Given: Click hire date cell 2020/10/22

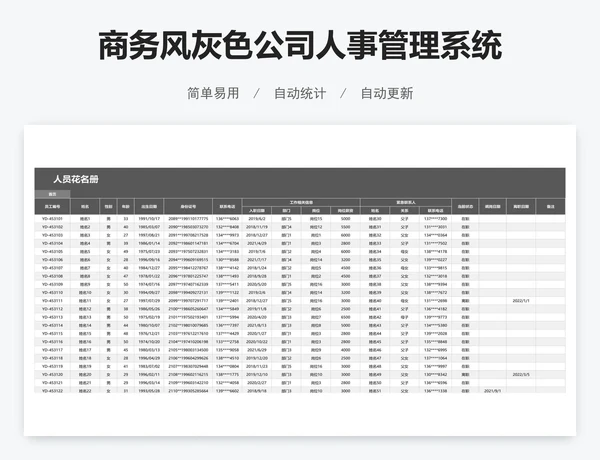Looking at the screenshot, I should click(x=257, y=342).
